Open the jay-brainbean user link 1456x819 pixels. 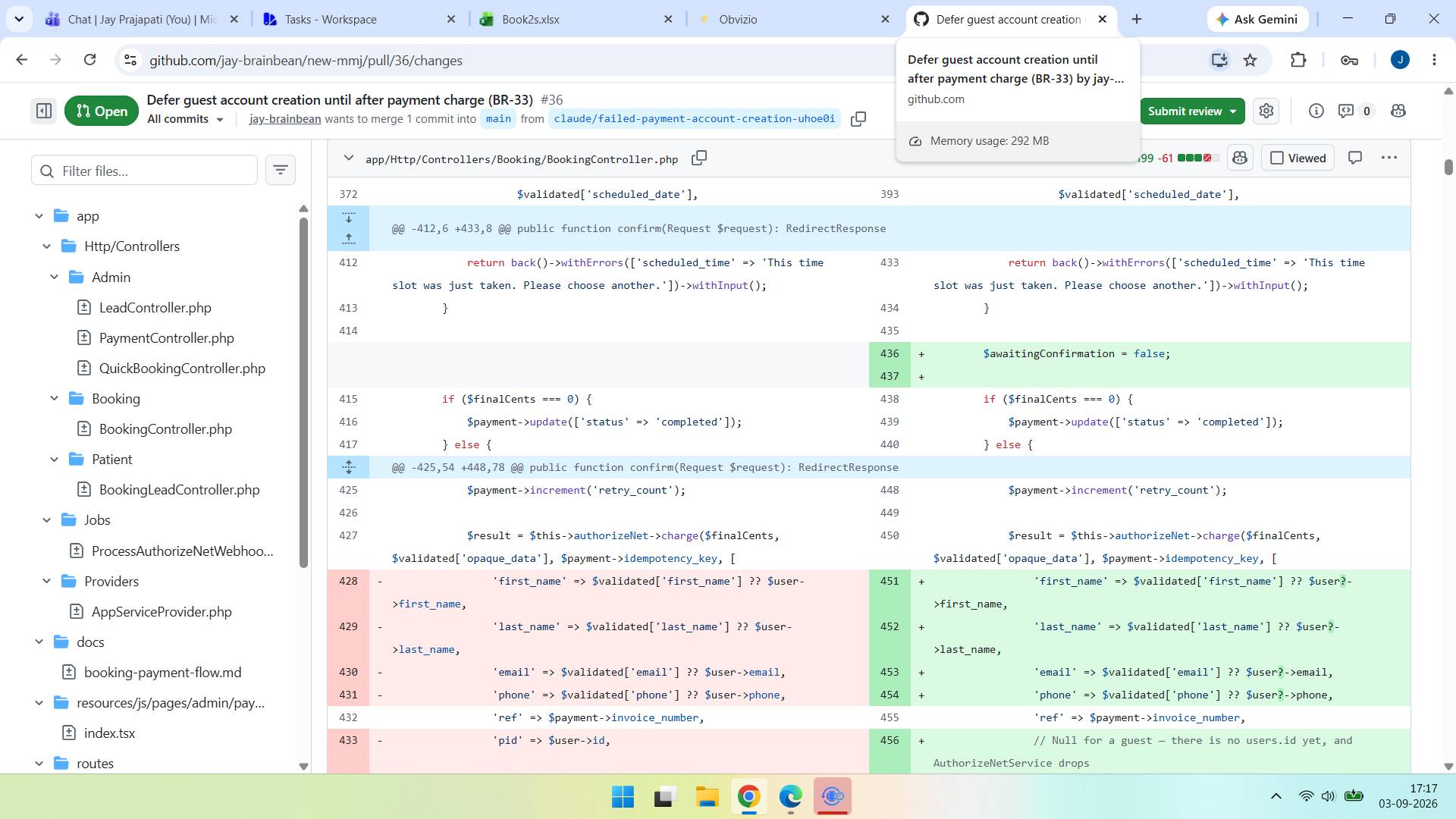click(x=285, y=119)
